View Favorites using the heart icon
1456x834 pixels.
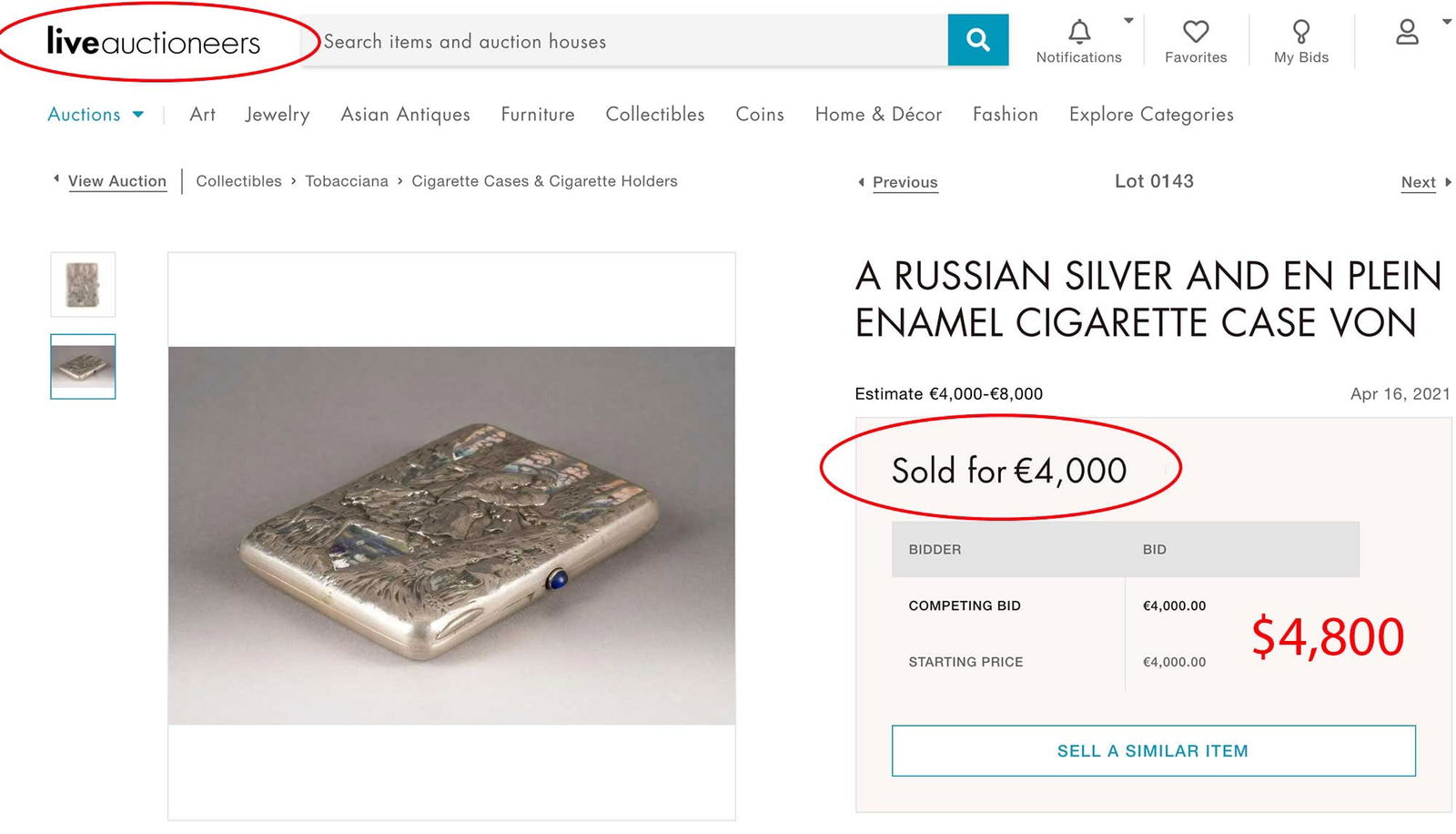pos(1196,32)
